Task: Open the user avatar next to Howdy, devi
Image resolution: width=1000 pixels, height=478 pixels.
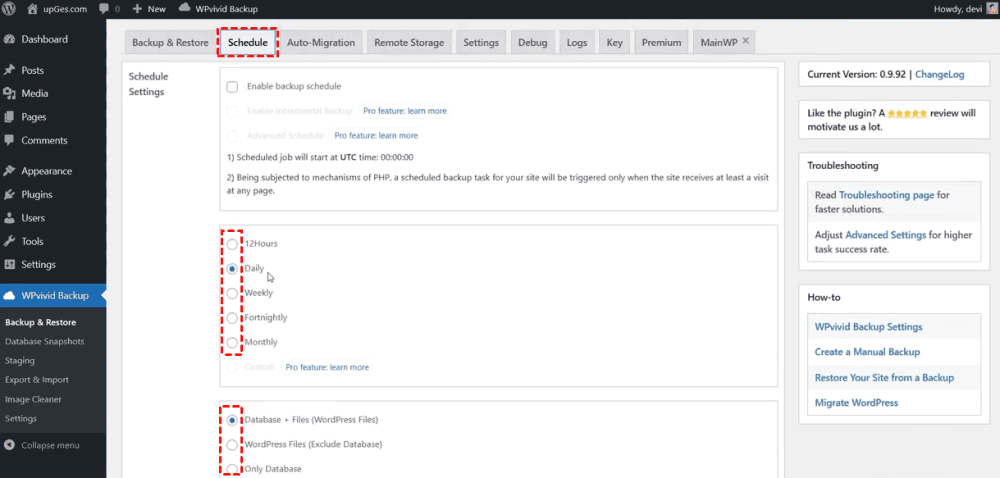Action: (x=994, y=9)
